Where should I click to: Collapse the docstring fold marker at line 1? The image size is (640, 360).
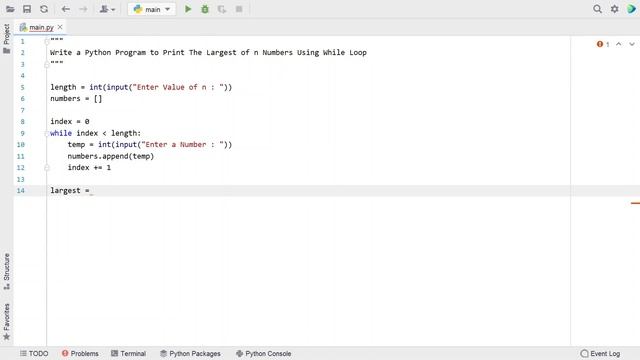point(47,42)
